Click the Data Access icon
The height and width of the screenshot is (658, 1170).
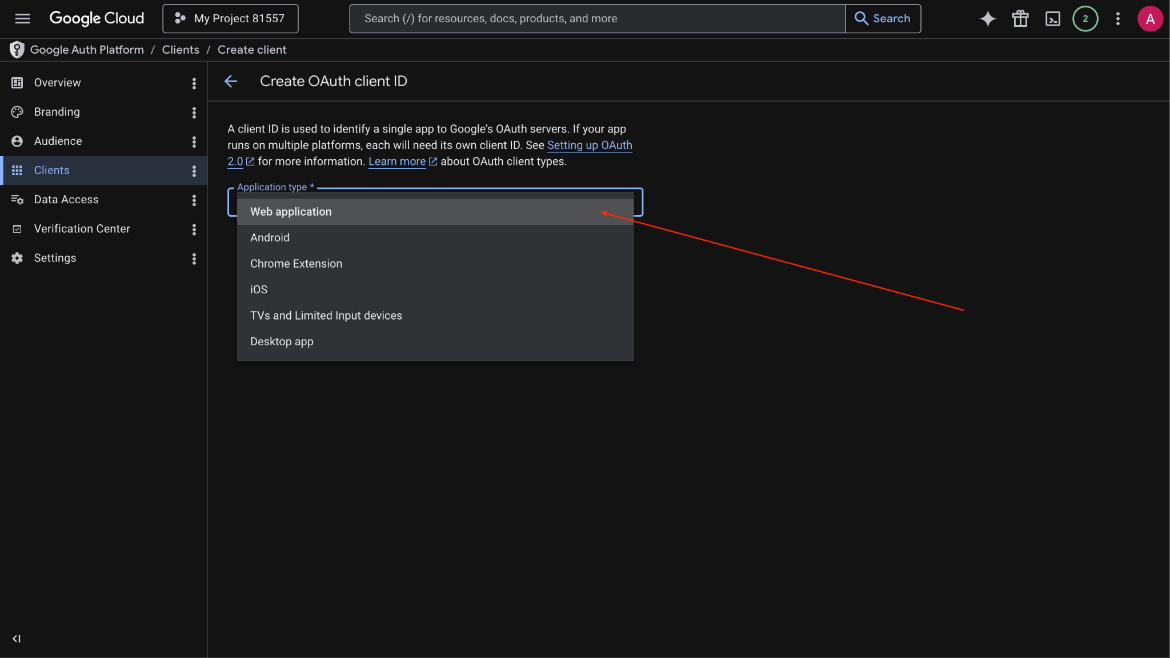click(x=17, y=199)
